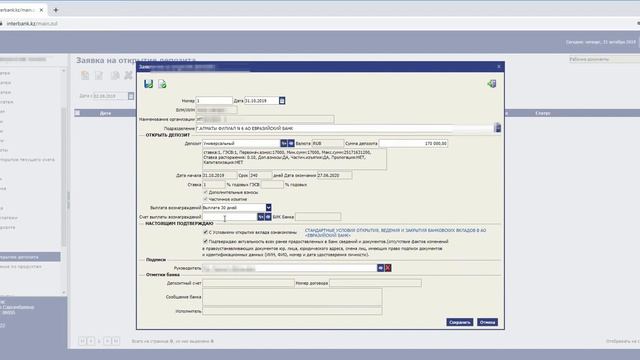Click the Сумма депозита field
Screen dimensions: 640x360
(413, 143)
